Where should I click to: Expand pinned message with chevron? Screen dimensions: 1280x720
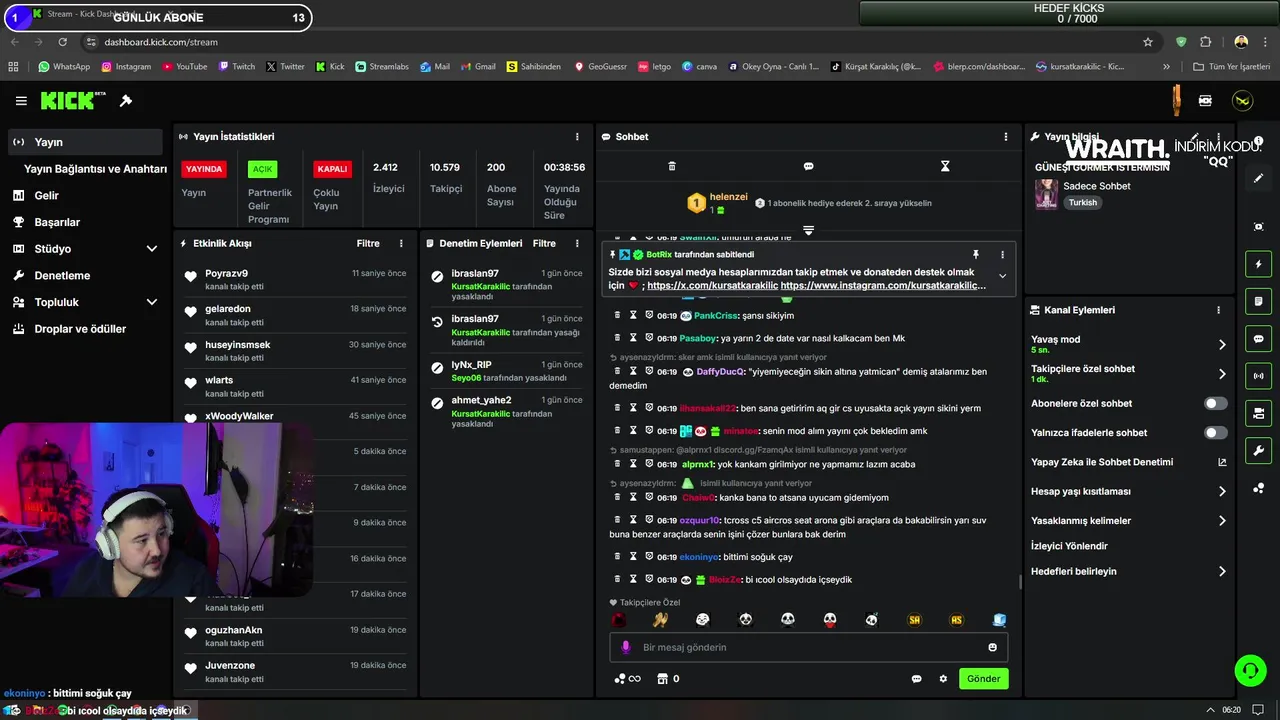pyautogui.click(x=1002, y=277)
